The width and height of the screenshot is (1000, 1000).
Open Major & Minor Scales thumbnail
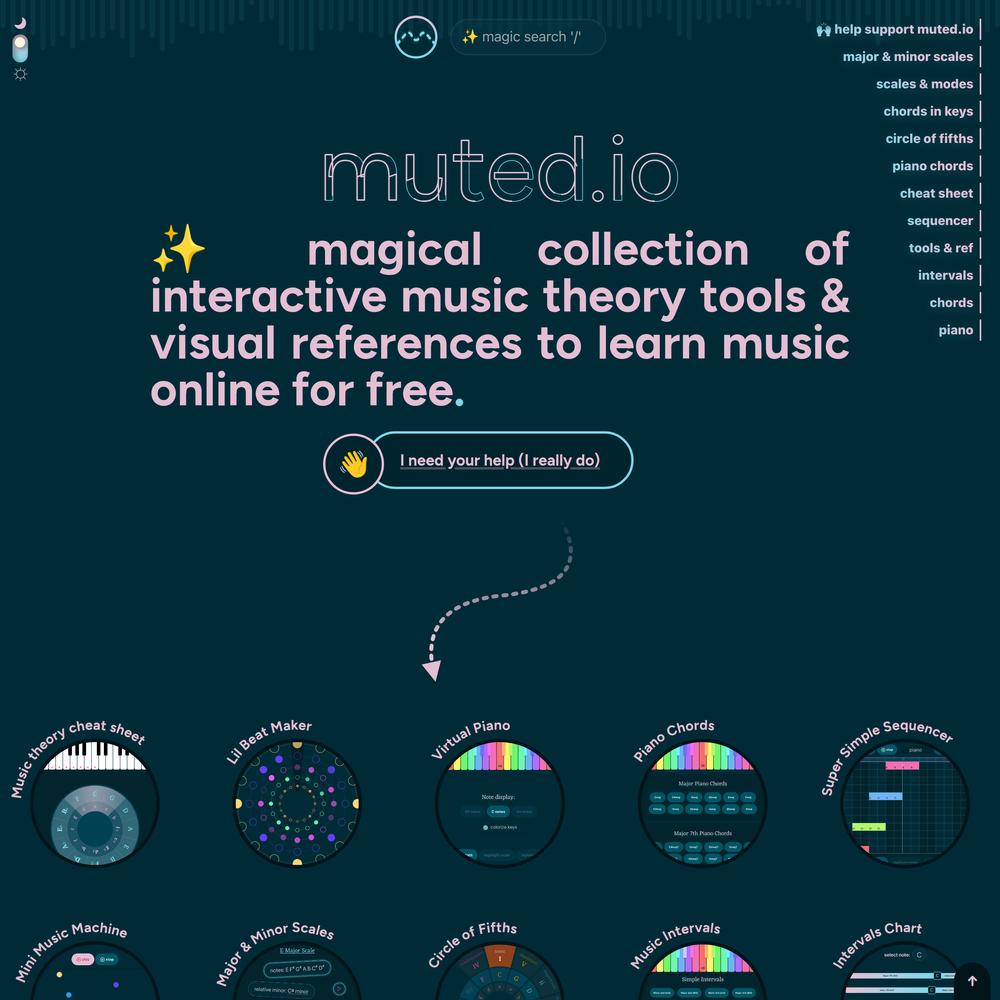point(297,971)
